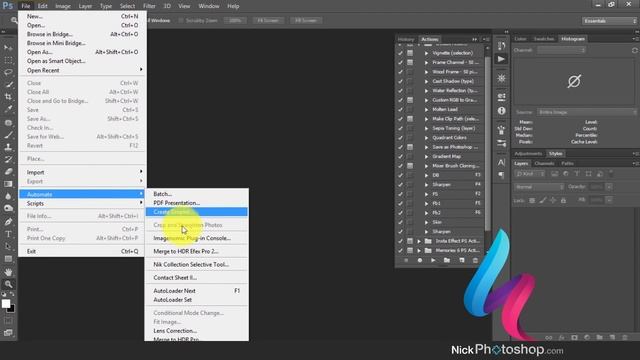Click the background color swatch
640x360 pixels.
[x=11, y=309]
